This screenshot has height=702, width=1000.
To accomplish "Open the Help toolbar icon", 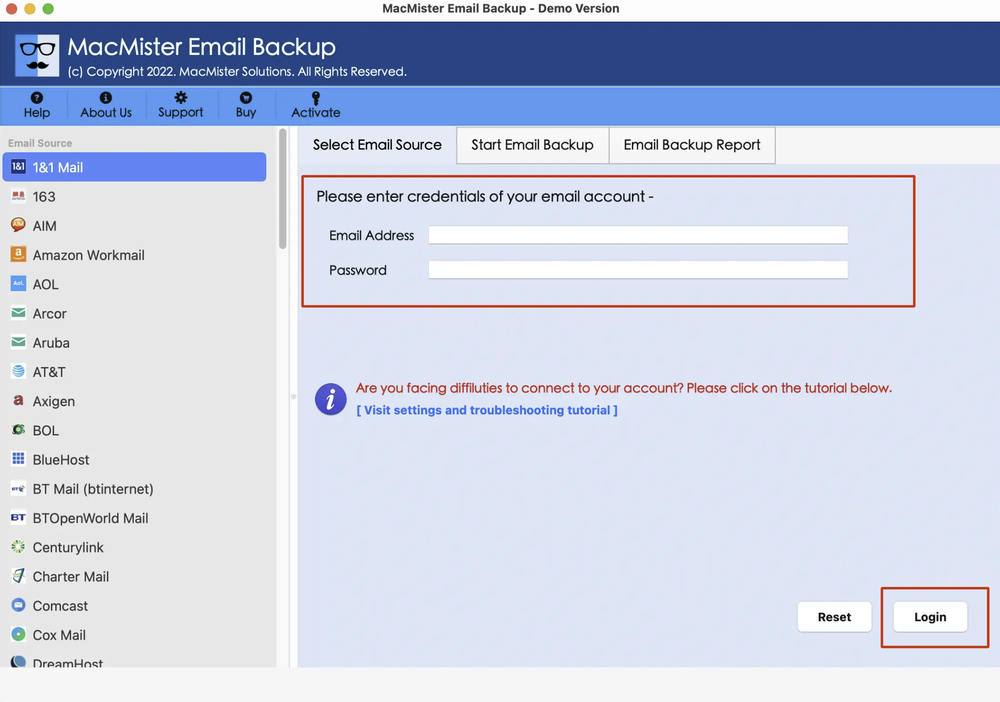I will tap(36, 98).
